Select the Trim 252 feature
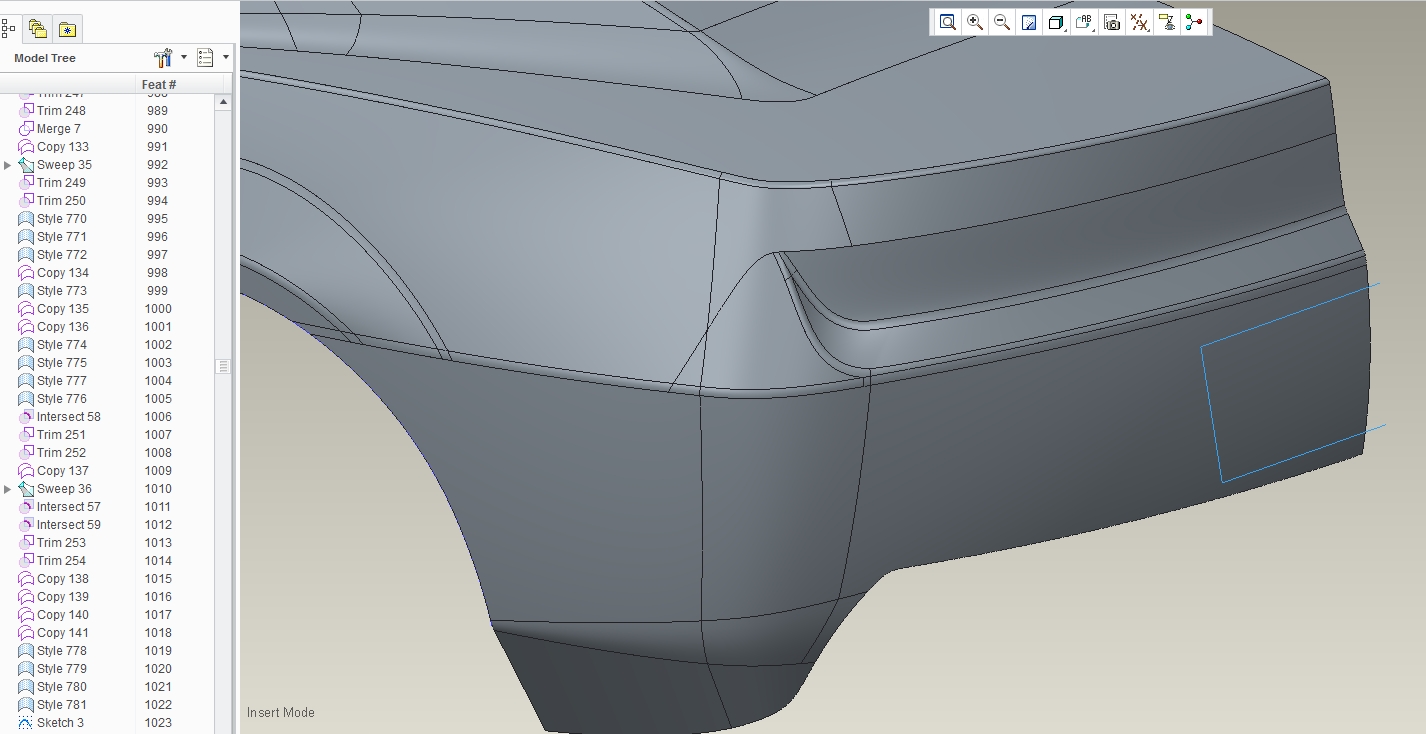The width and height of the screenshot is (1426, 734). (x=52, y=453)
